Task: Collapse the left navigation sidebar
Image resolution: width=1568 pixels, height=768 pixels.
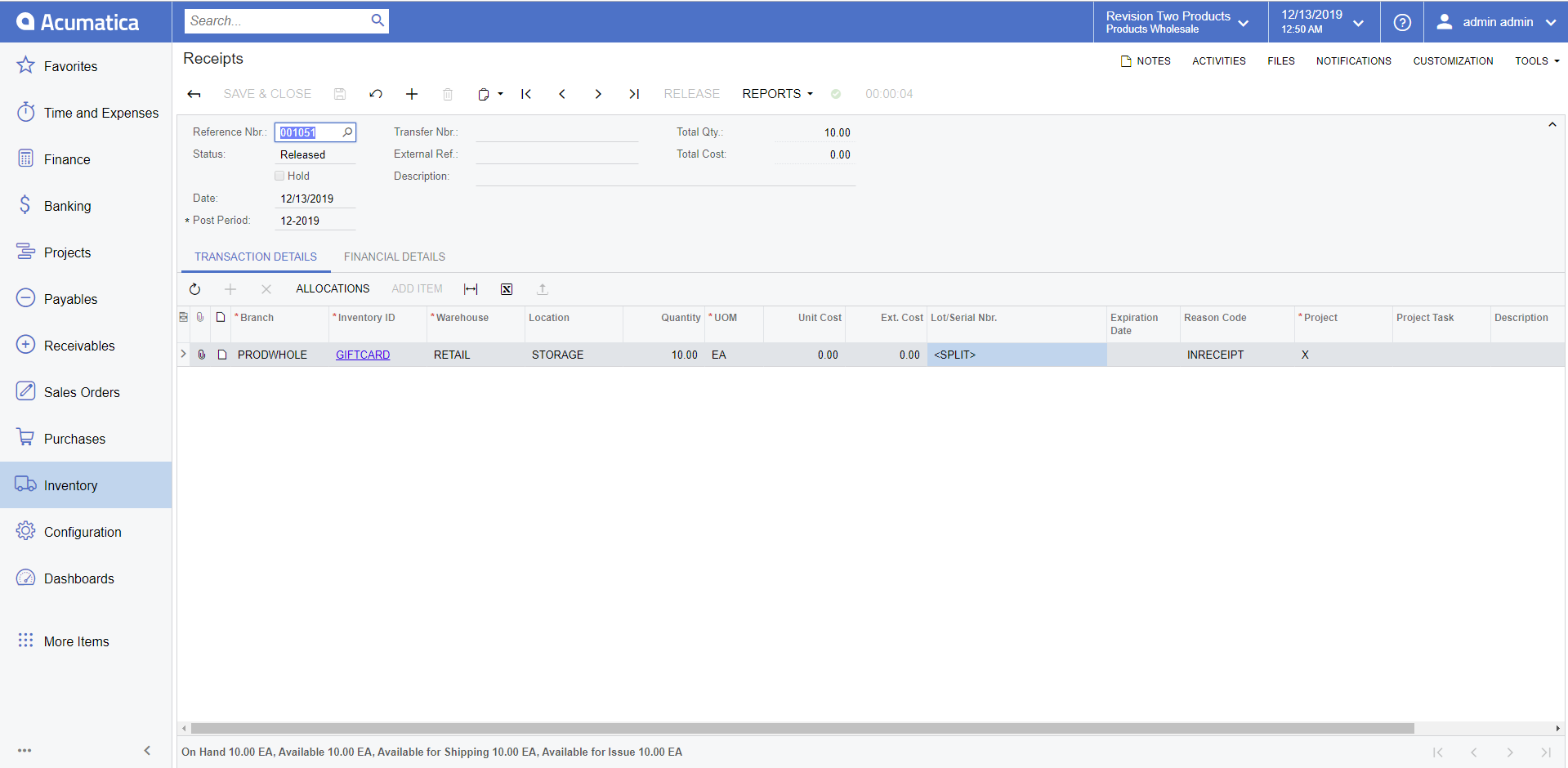Action: 147,750
